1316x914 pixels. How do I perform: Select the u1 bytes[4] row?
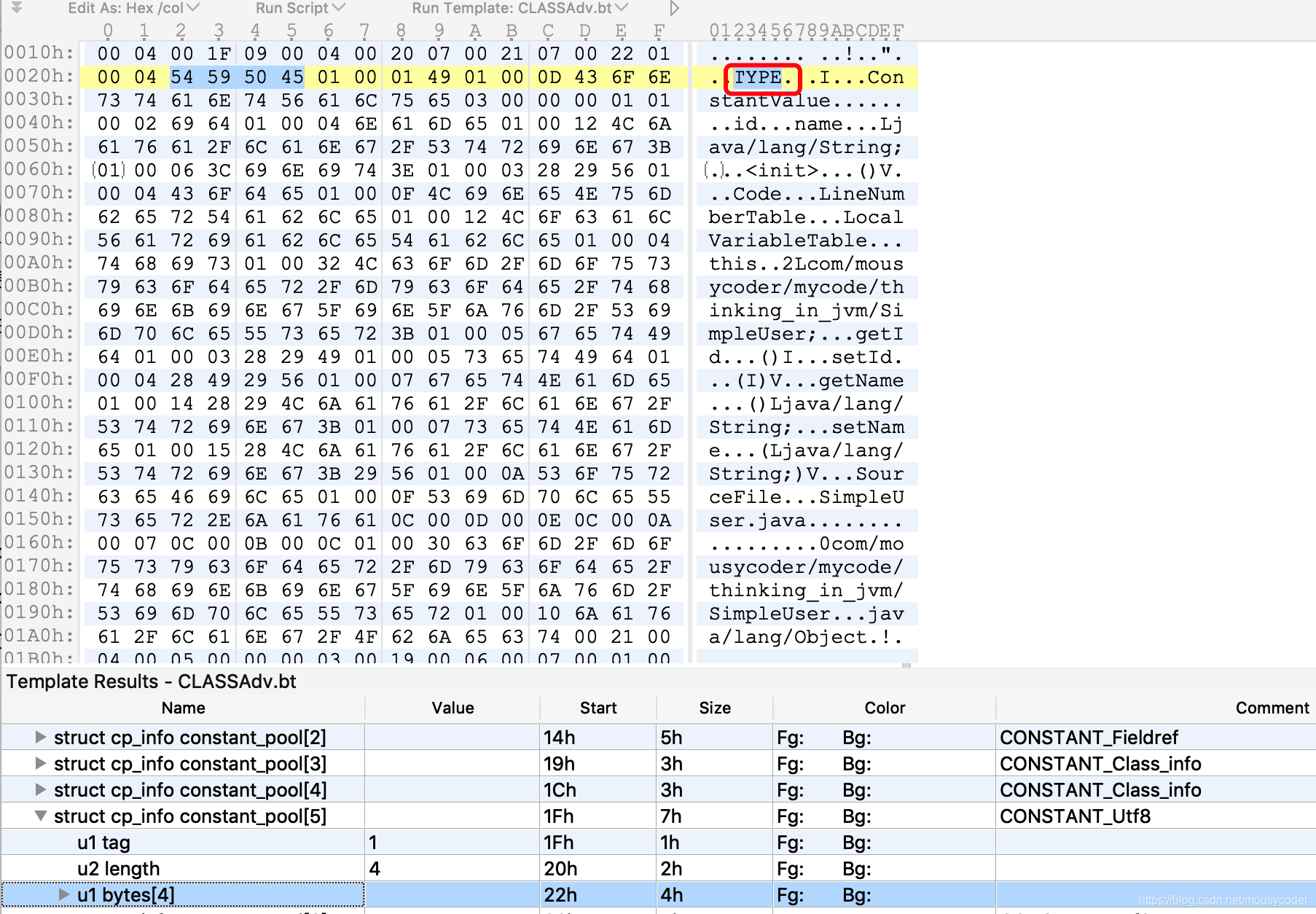point(658,895)
